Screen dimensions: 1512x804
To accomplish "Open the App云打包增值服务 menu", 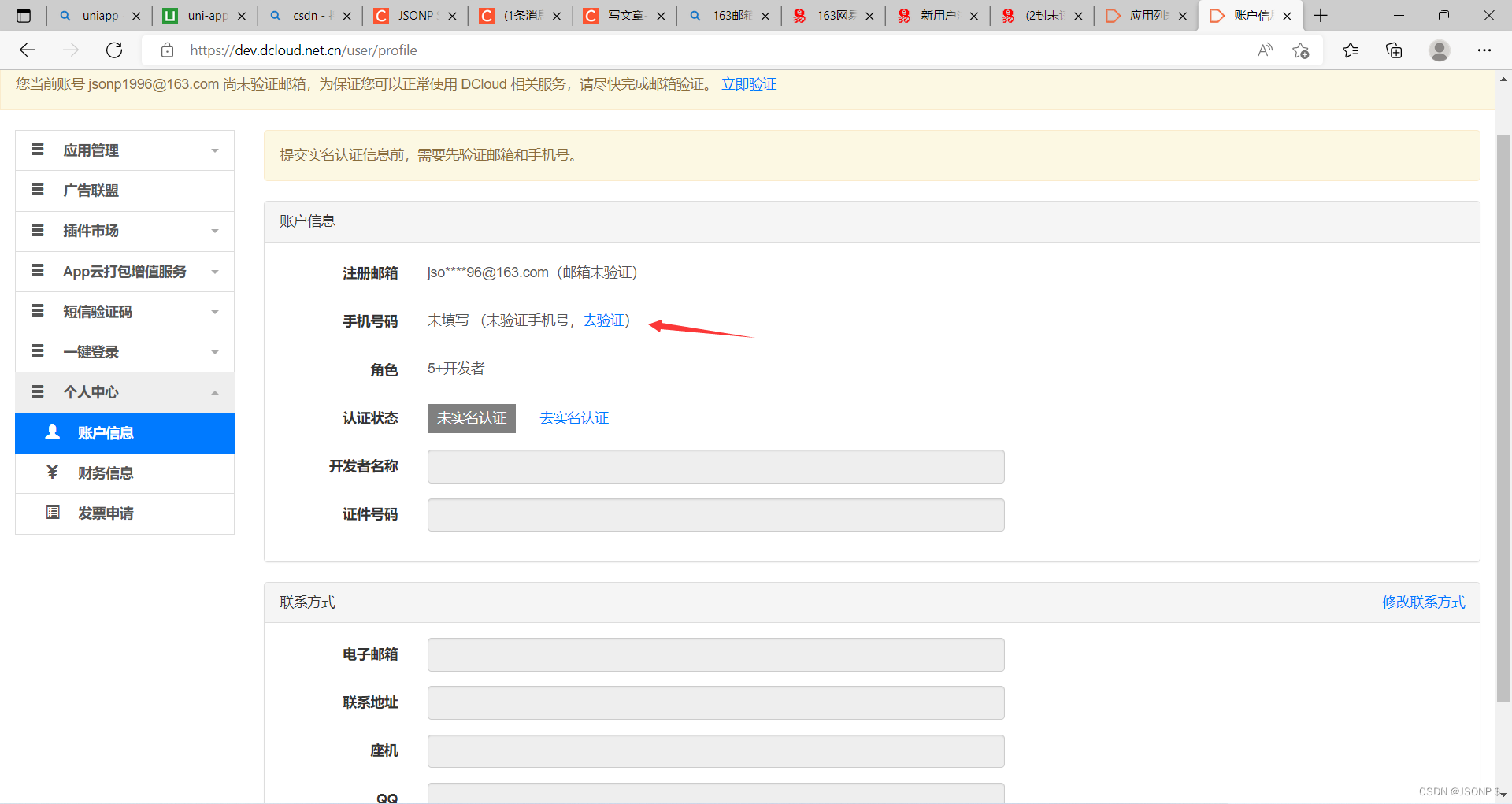I will 124,272.
